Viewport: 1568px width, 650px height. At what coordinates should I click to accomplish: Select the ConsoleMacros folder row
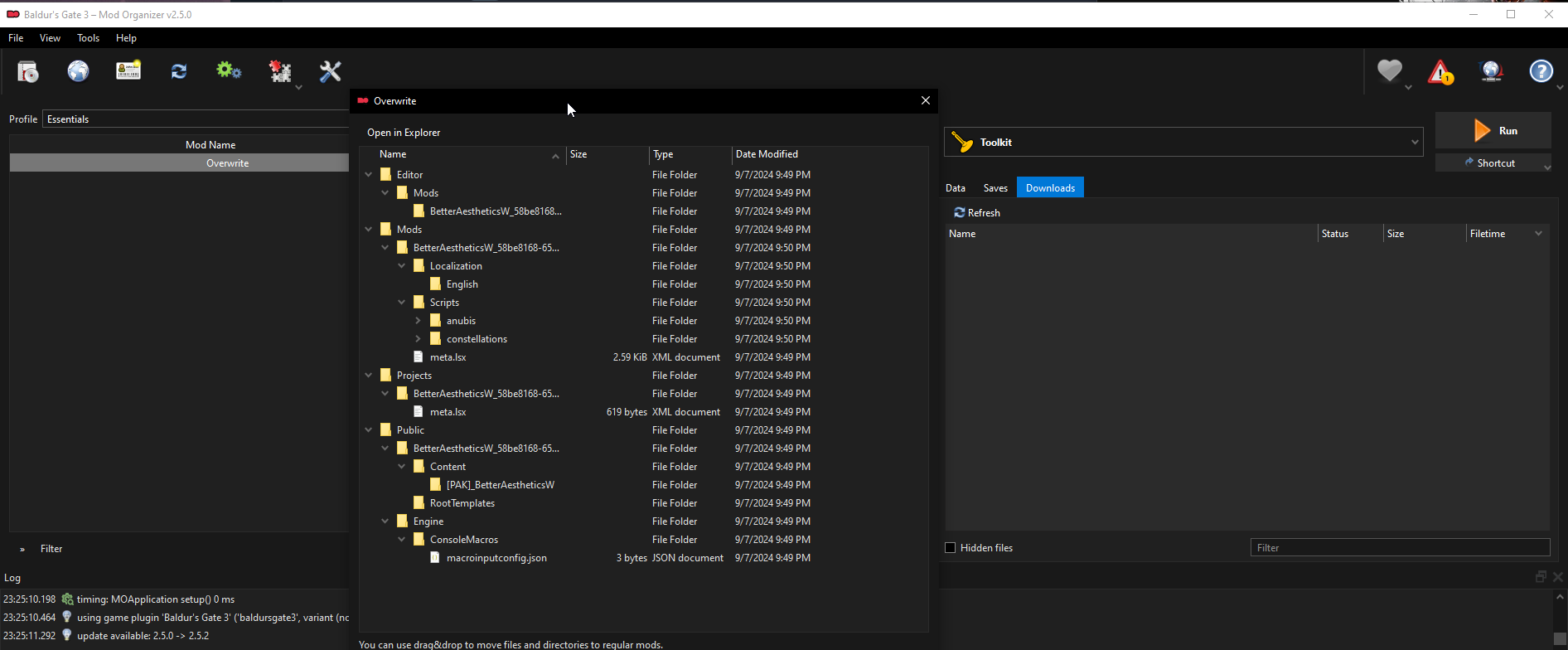[x=643, y=540]
